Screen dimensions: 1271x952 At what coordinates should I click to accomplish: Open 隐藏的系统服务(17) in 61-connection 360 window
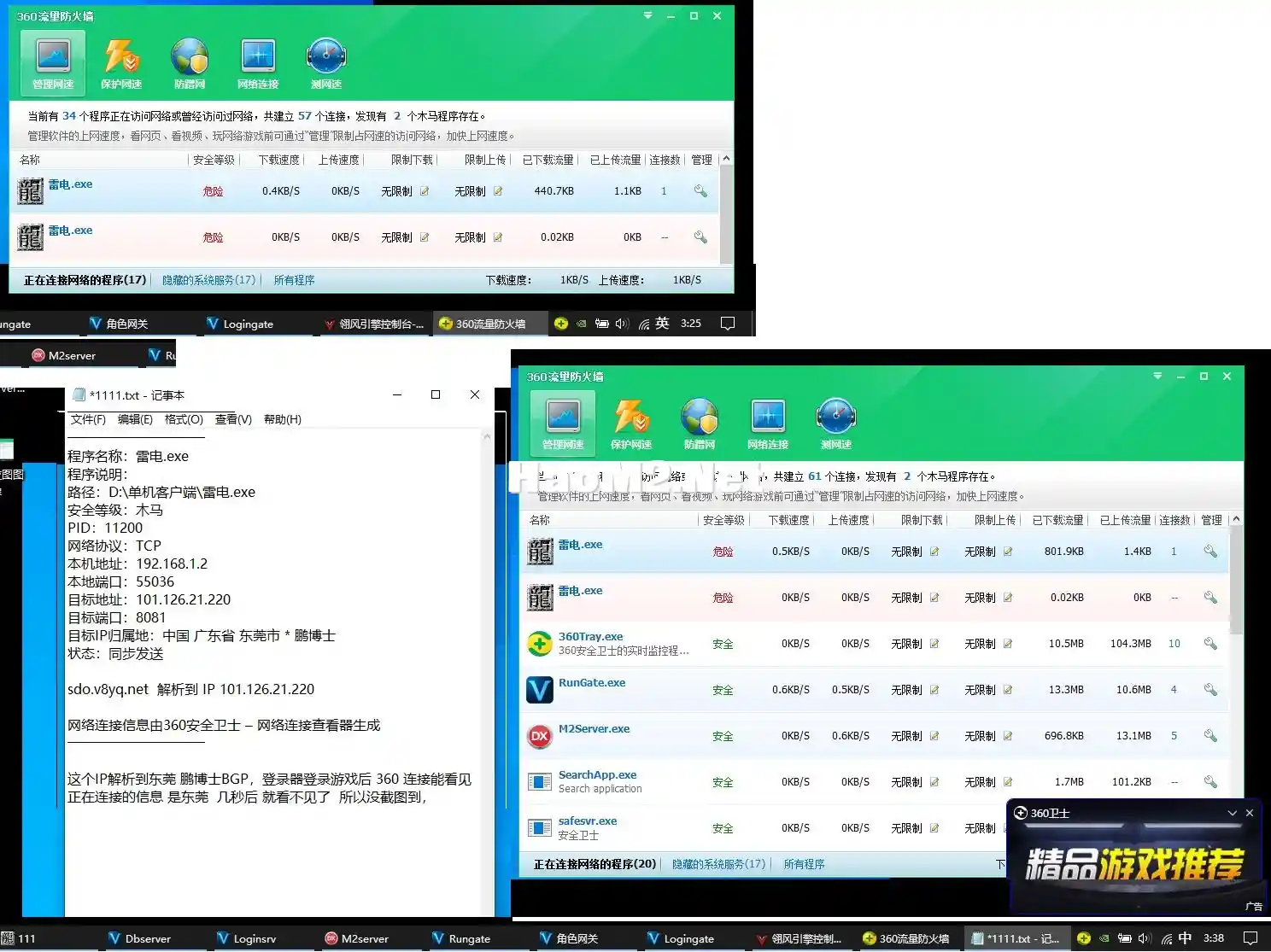pyautogui.click(x=719, y=864)
